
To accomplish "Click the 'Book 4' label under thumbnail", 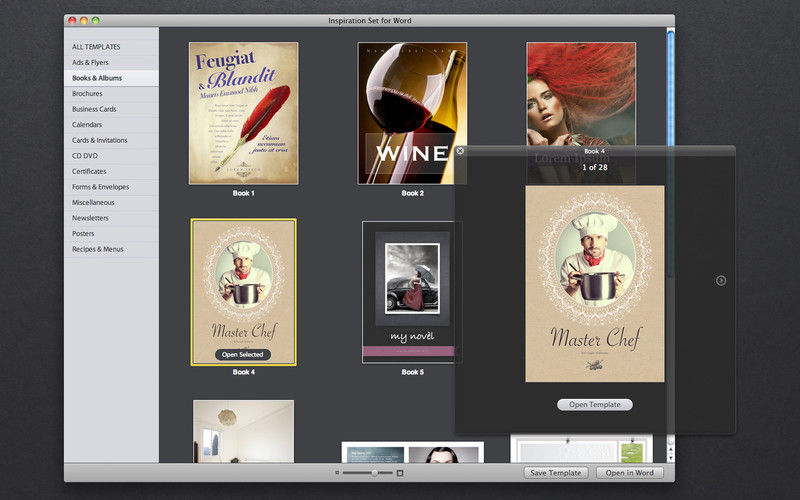I will 243,372.
